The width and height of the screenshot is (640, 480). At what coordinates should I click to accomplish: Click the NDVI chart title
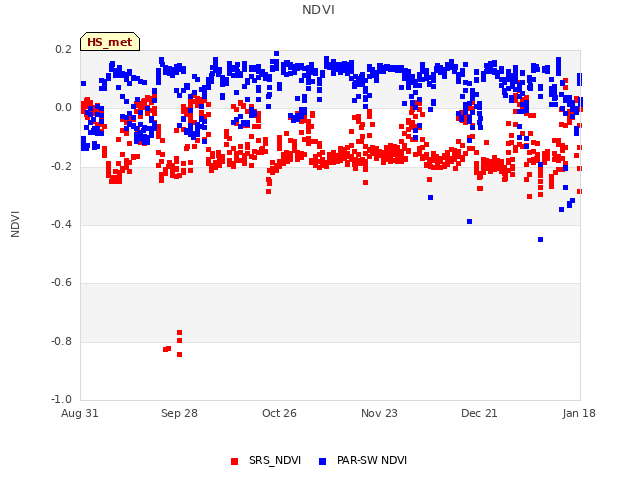(x=318, y=10)
